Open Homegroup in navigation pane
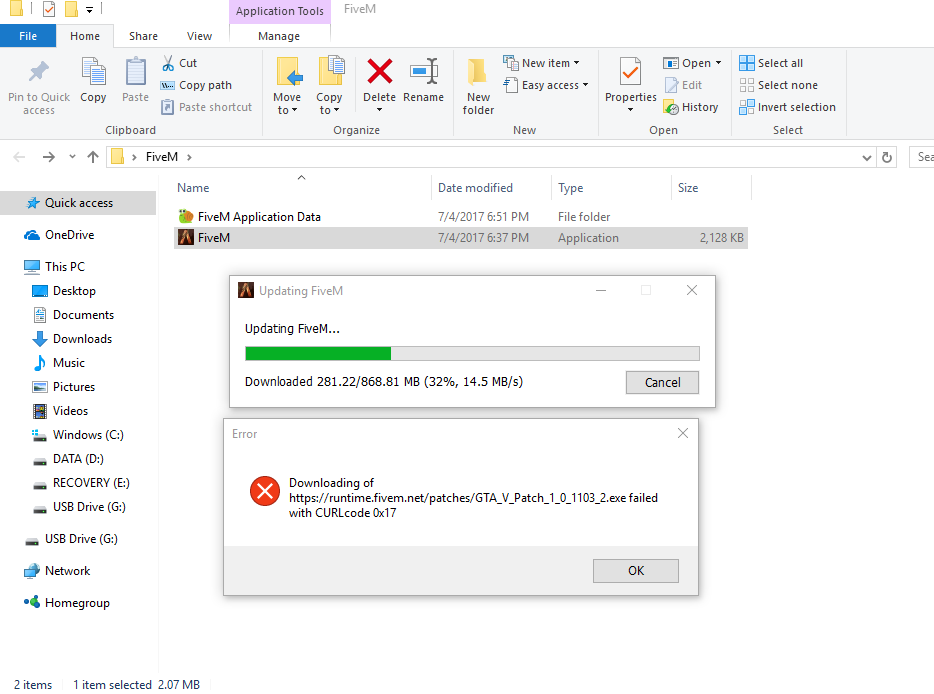The height and width of the screenshot is (694, 934). [x=78, y=603]
